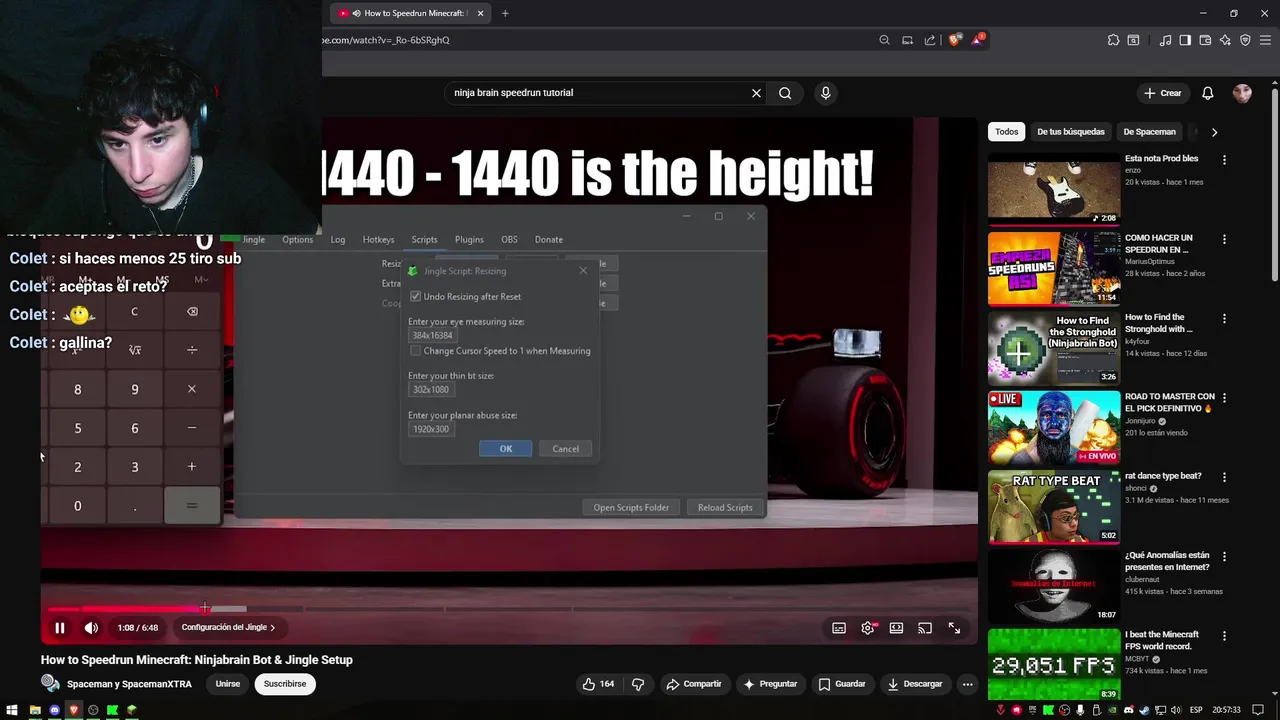
Task: Open Brave Shields panel icon
Action: point(955,40)
